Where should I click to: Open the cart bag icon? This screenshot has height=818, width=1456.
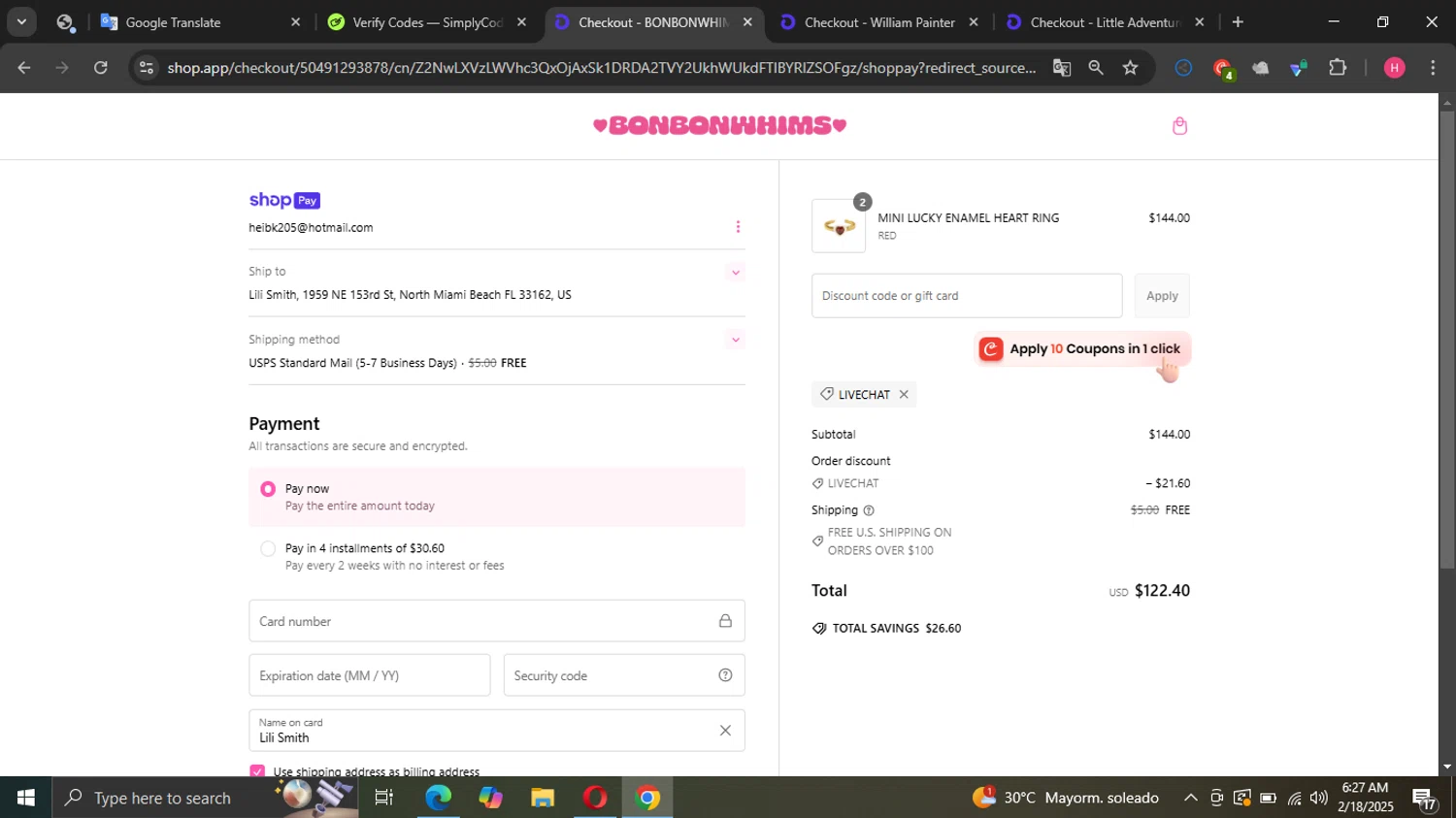pos(1179,126)
